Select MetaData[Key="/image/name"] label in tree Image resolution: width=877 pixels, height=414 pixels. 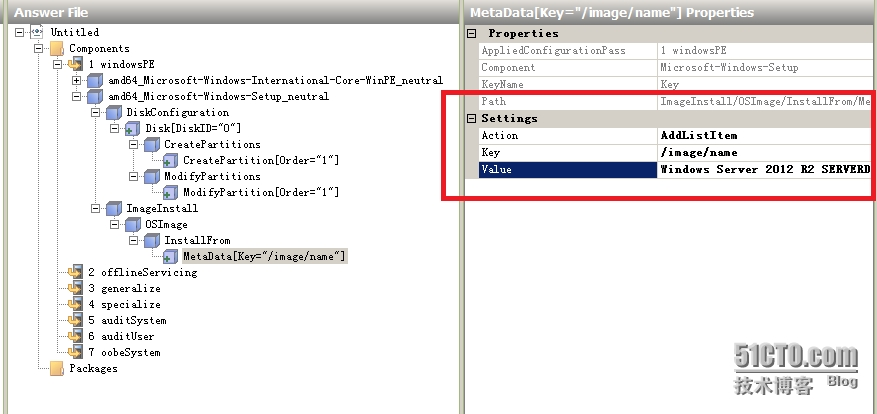(265, 256)
